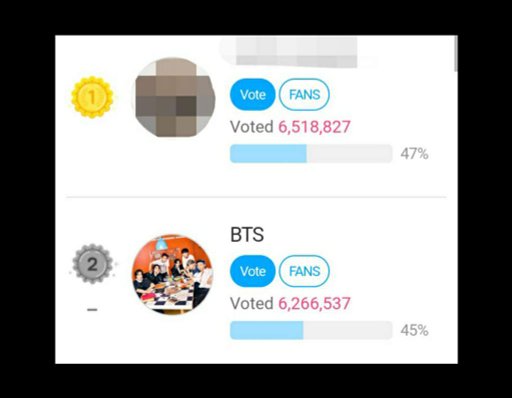This screenshot has height=398, width=512.
Task: Click the BTS 45% progress bar
Action: (311, 330)
